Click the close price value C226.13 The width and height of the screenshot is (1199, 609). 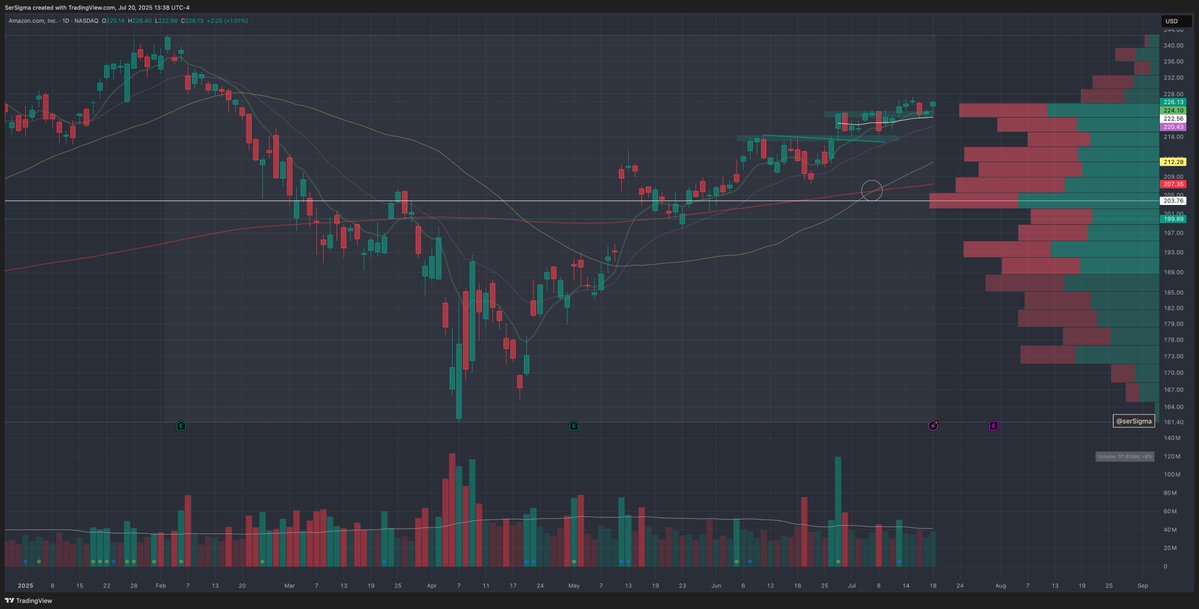click(194, 21)
